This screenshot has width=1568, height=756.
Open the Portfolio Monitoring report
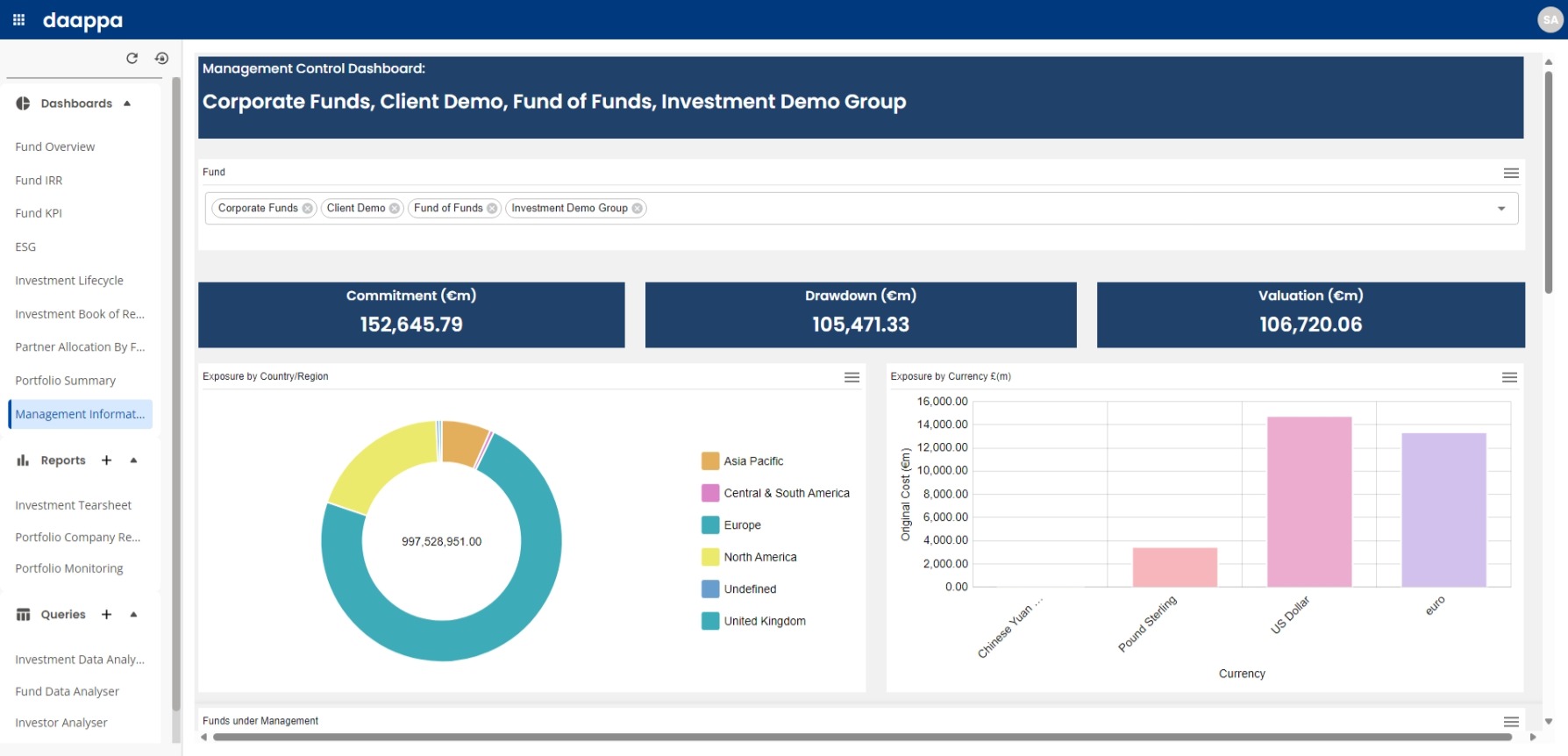tap(68, 568)
